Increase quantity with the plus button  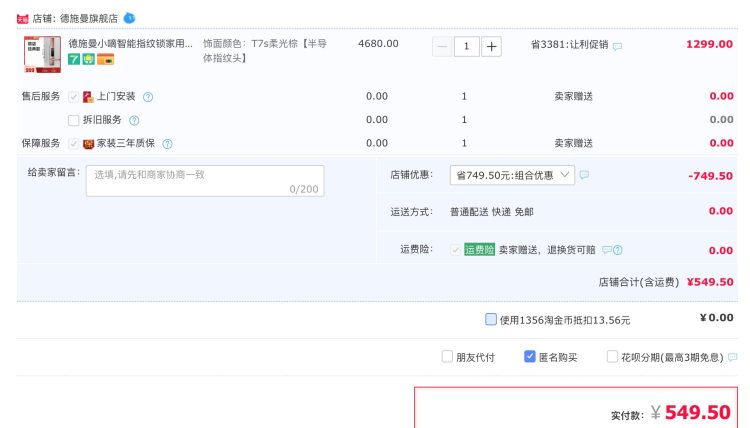pyautogui.click(x=491, y=46)
